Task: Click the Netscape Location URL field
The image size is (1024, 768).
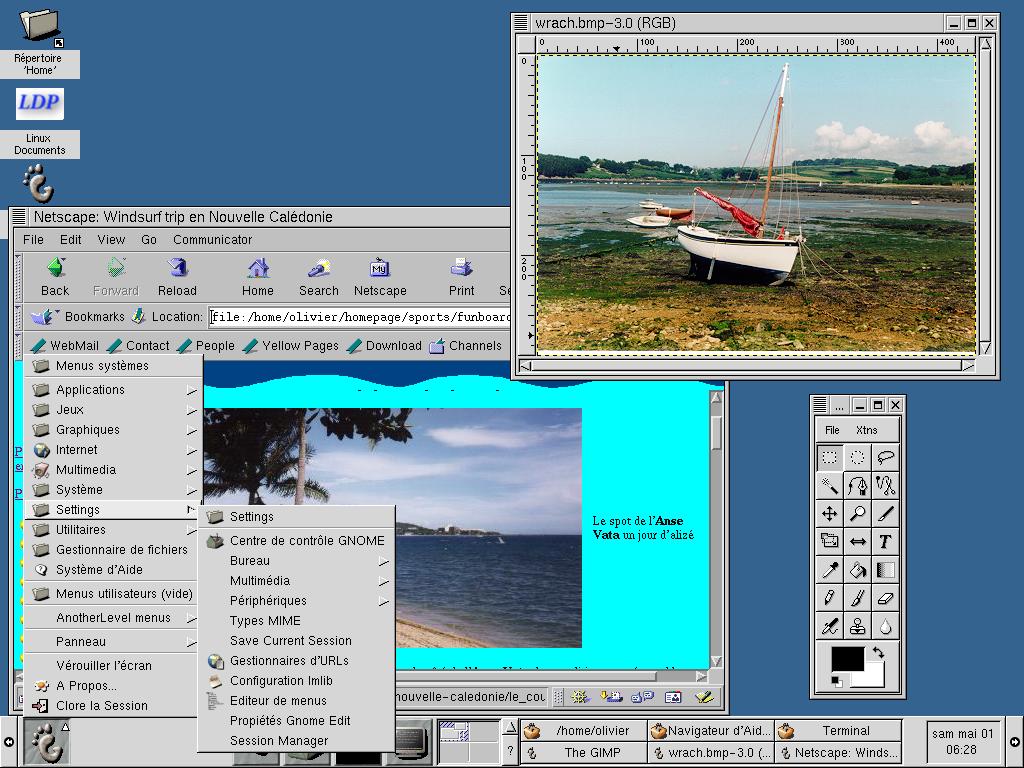Action: tap(359, 317)
